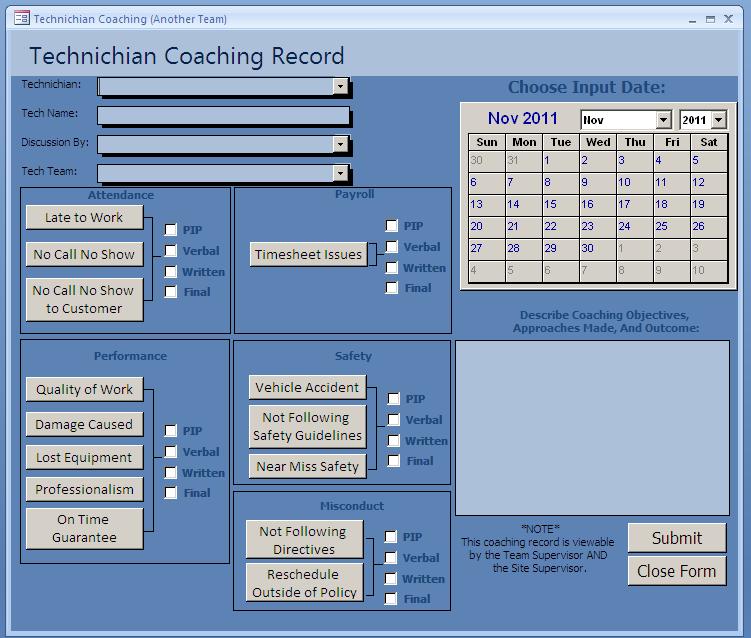Image resolution: width=751 pixels, height=638 pixels.
Task: Click Reschedule Outside of Policy button
Action: tap(304, 583)
